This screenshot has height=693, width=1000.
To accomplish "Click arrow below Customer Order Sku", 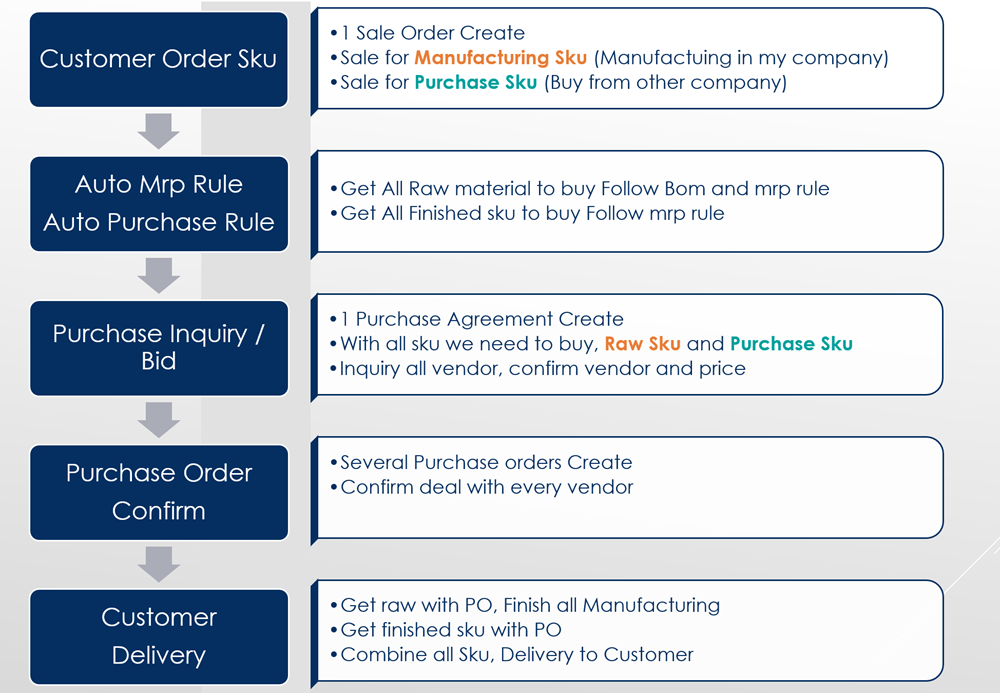I will tap(159, 131).
